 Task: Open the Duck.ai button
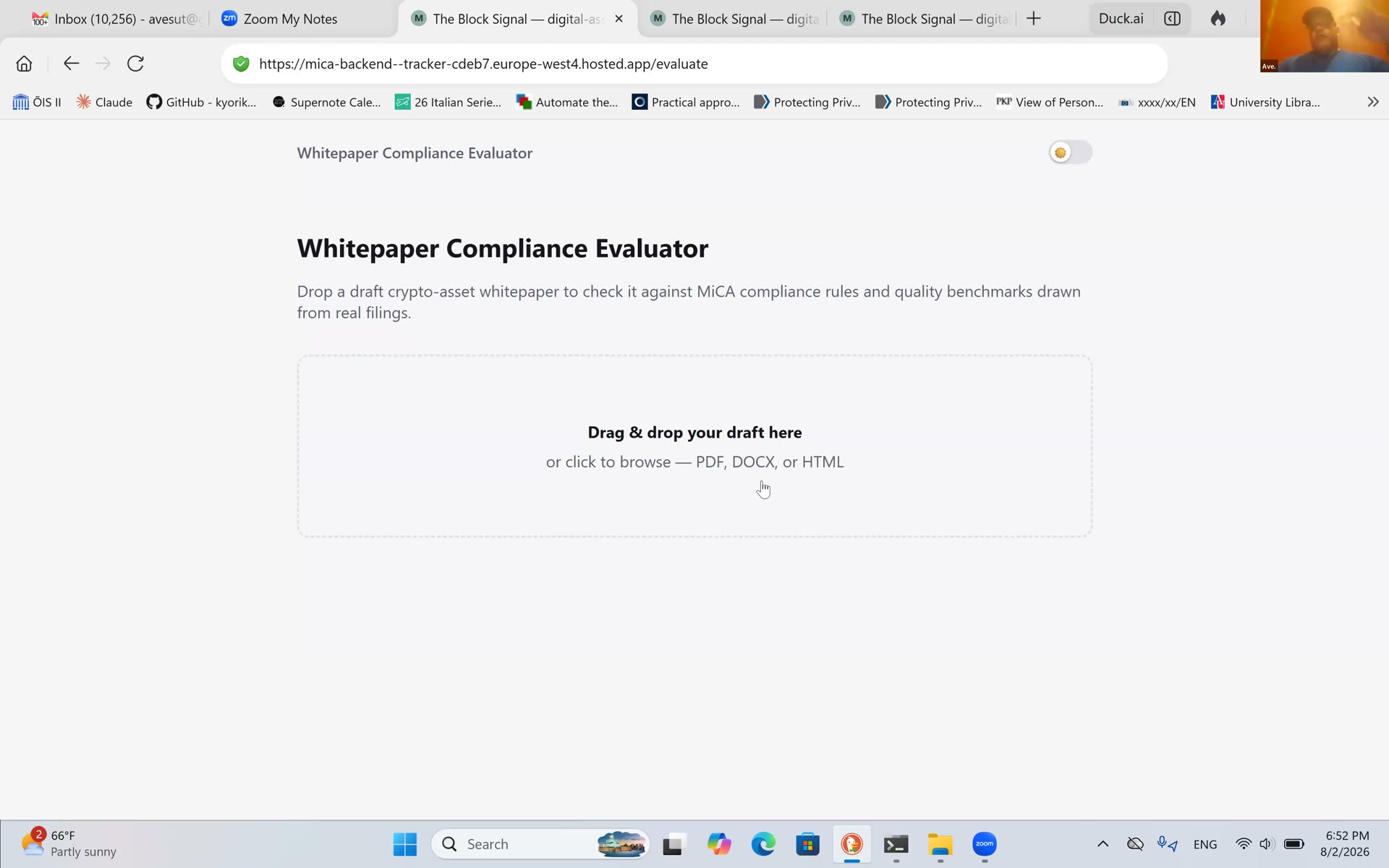click(1121, 19)
